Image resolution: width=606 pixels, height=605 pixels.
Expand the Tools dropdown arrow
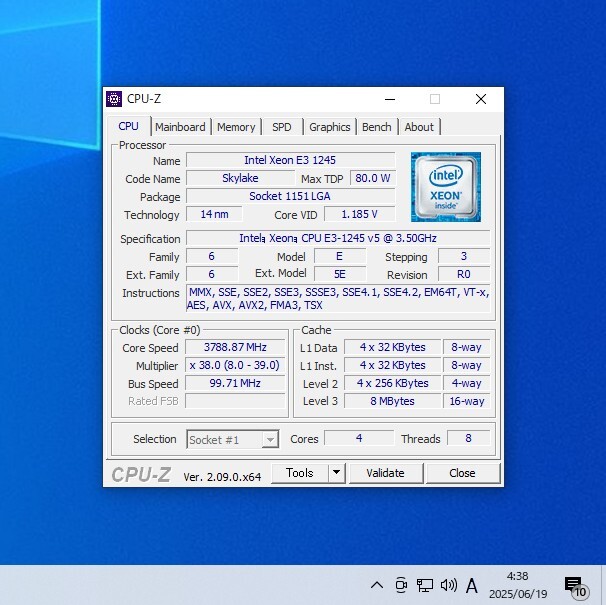337,473
